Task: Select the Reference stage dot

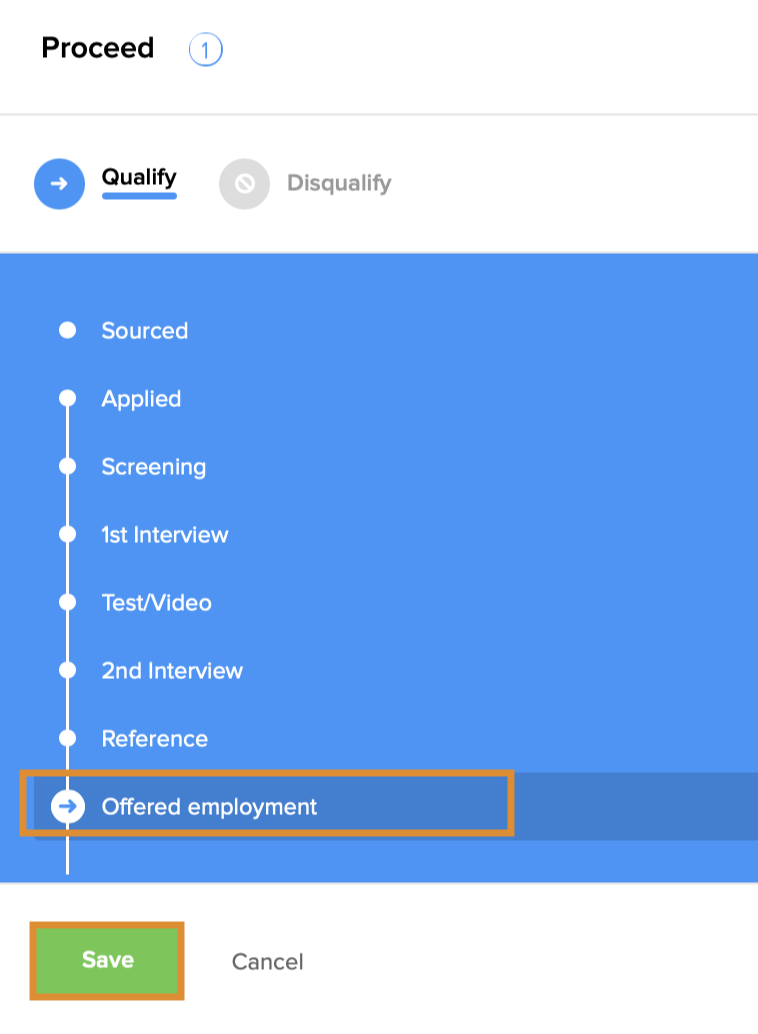Action: click(67, 739)
